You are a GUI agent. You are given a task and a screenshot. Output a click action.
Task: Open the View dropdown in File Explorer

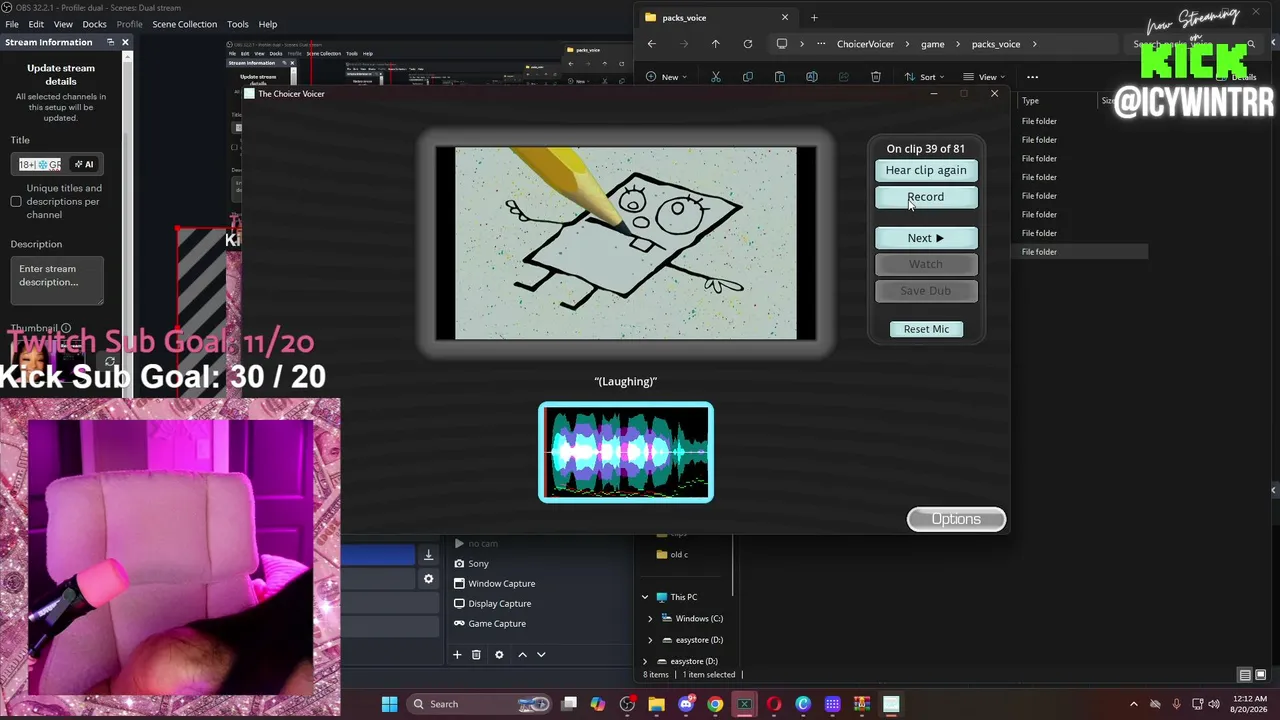[984, 77]
